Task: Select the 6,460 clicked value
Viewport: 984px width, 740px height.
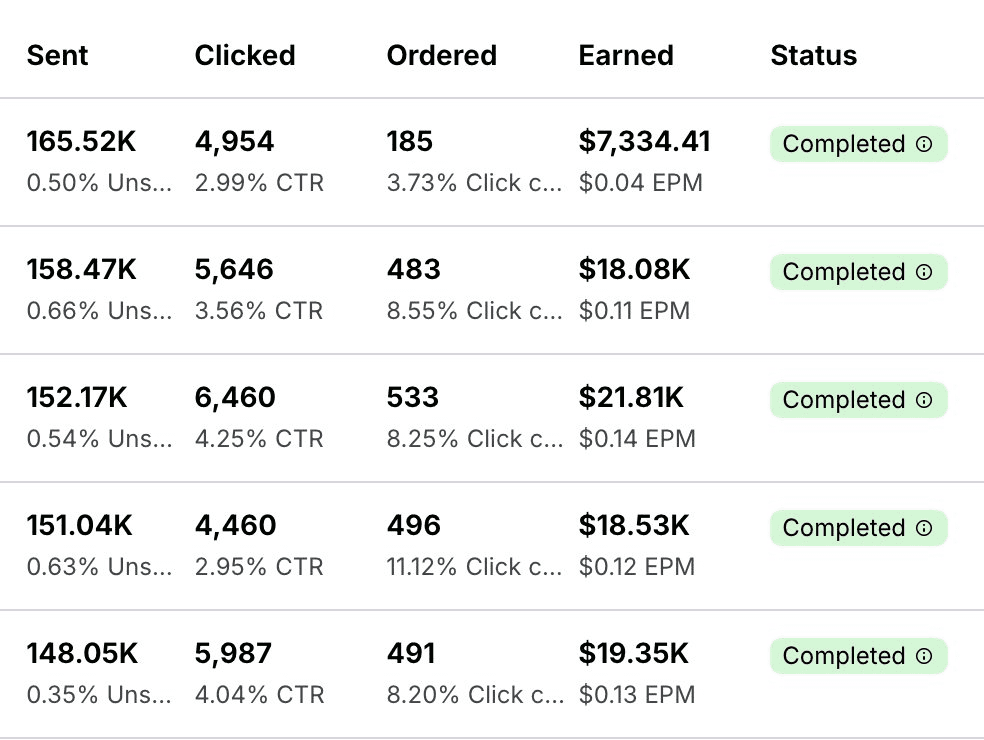Action: 235,397
